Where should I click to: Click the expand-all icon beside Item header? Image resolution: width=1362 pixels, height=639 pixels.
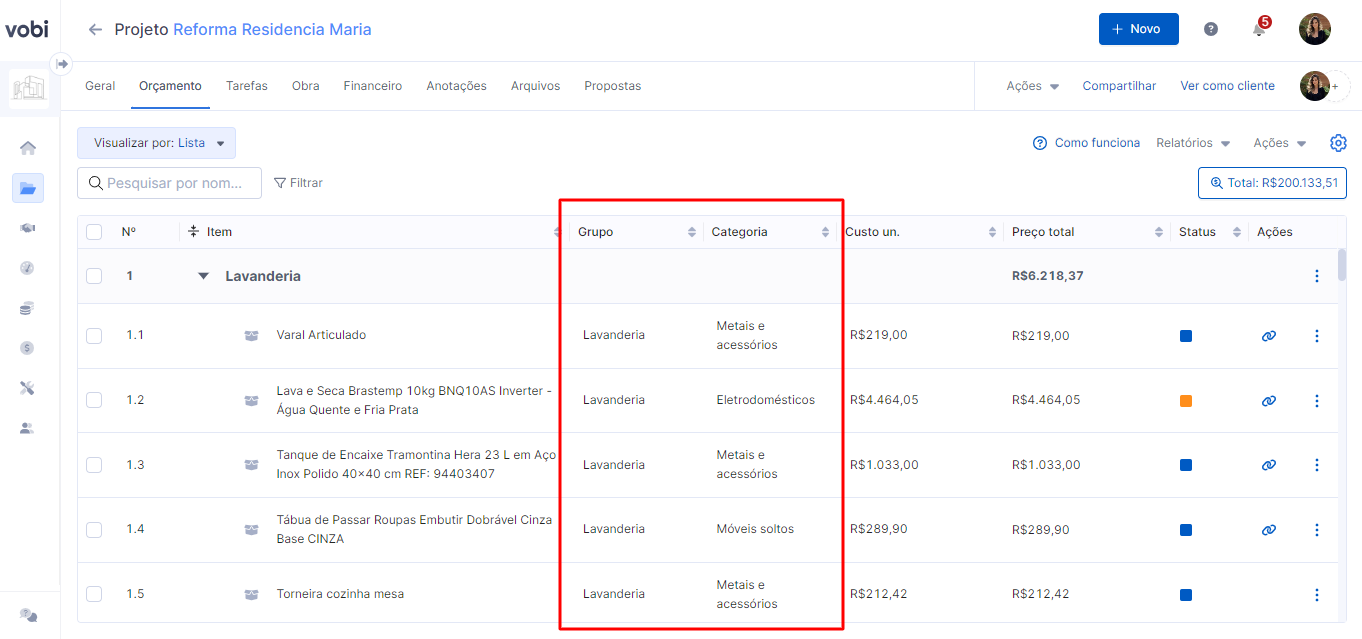click(x=193, y=231)
